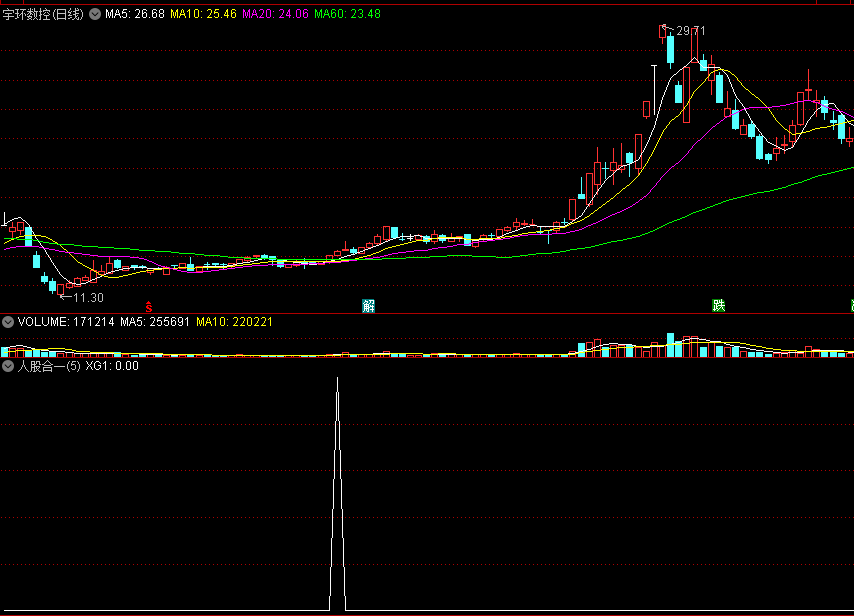Click the volume MA5: 255691 label
The height and width of the screenshot is (616, 854).
click(x=155, y=322)
